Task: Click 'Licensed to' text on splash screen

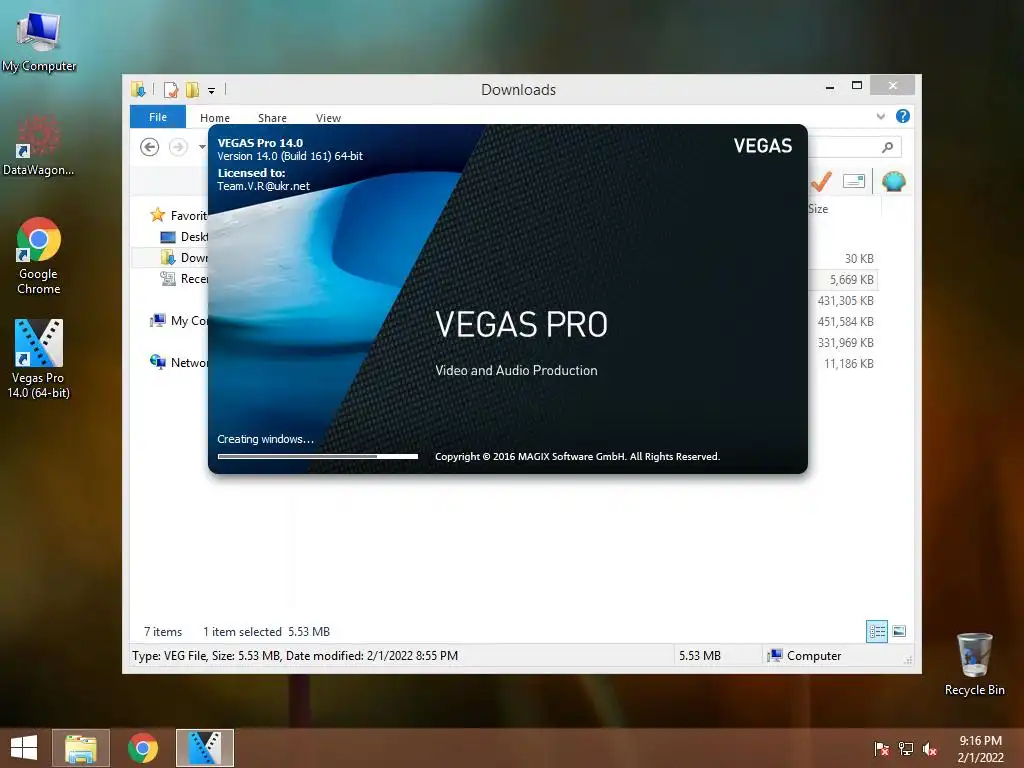Action: (x=251, y=173)
